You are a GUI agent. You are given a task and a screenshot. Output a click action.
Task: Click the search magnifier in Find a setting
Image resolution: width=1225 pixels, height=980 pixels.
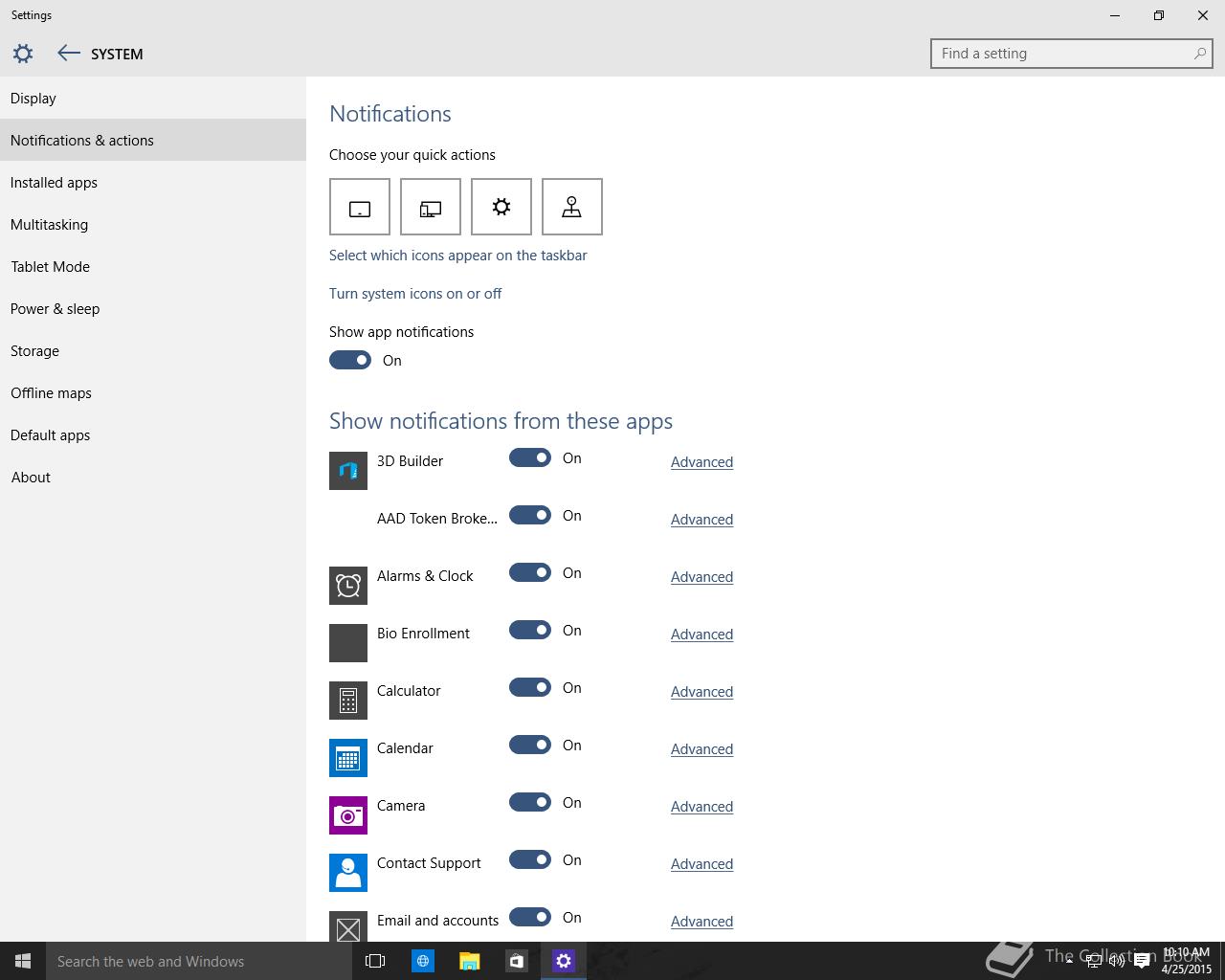click(x=1199, y=54)
